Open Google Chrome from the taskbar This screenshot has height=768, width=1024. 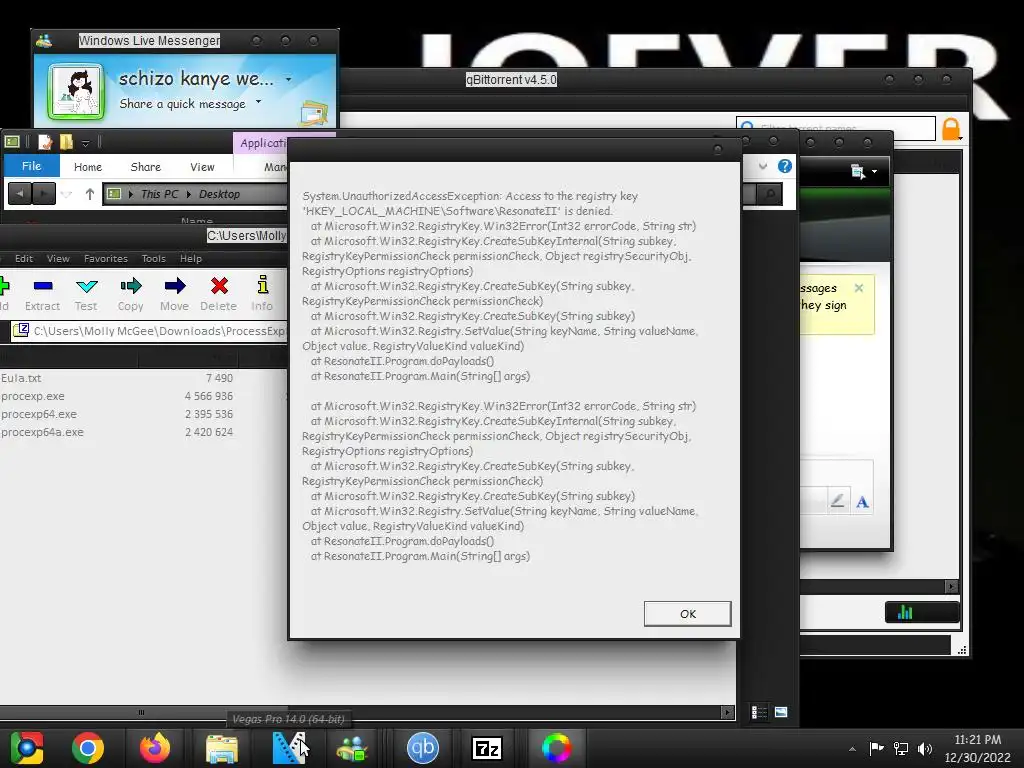(88, 748)
